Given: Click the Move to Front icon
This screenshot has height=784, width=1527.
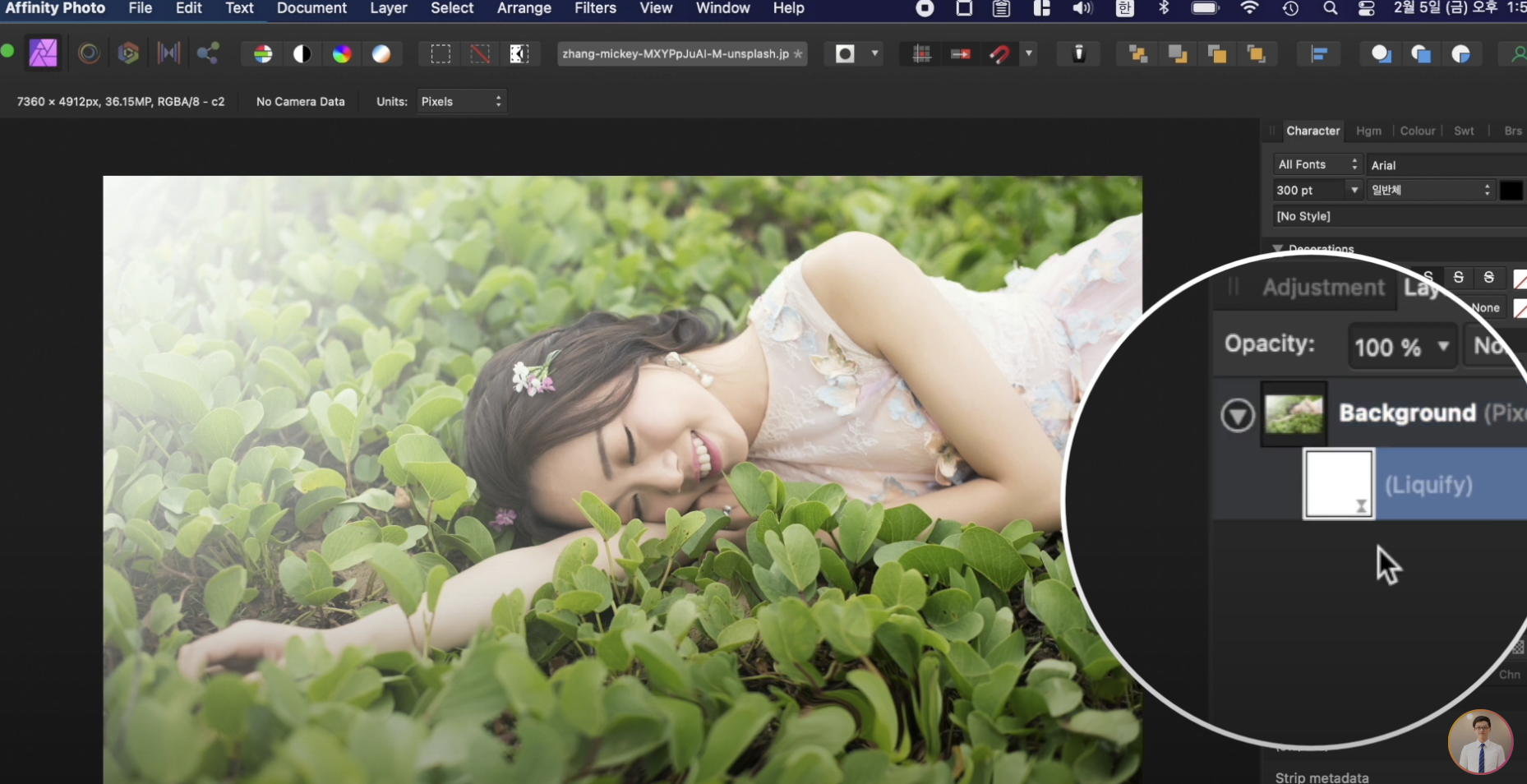Looking at the screenshot, I should coord(1257,54).
